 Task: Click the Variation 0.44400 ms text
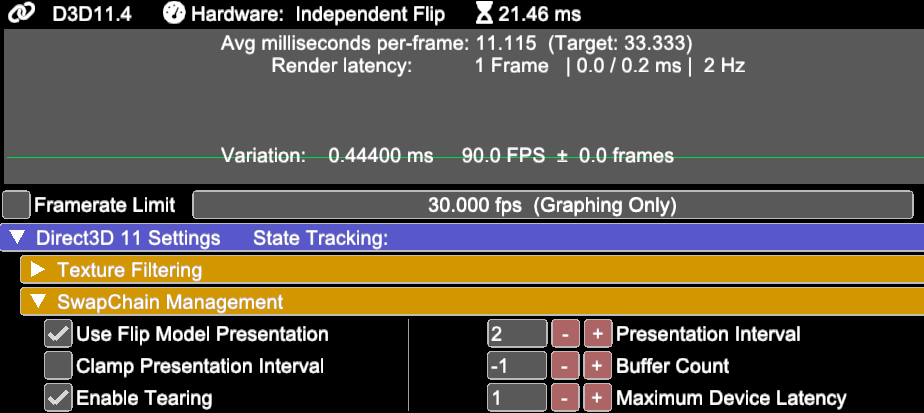tap(327, 156)
